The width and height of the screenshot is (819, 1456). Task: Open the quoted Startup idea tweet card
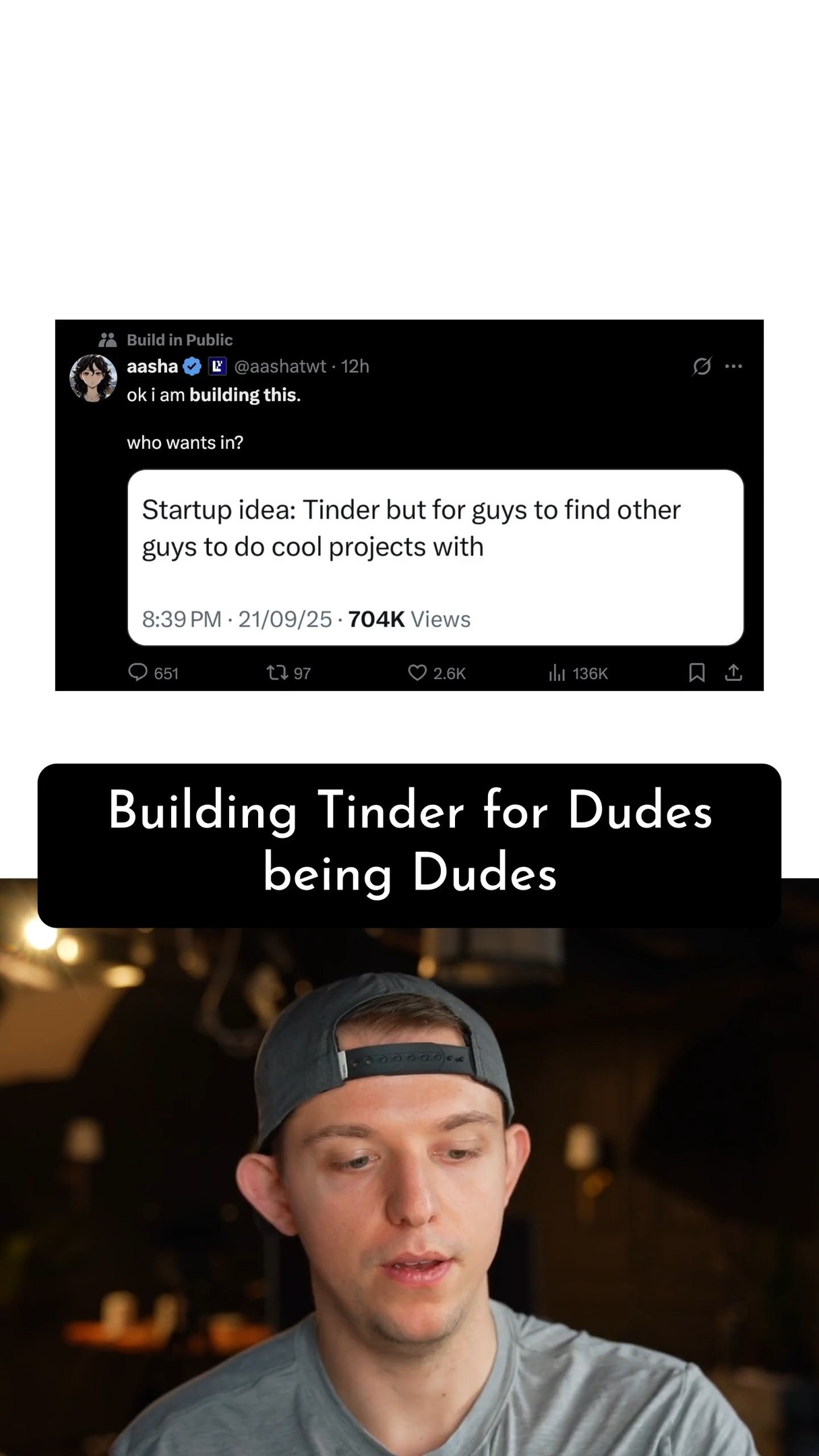(x=435, y=557)
